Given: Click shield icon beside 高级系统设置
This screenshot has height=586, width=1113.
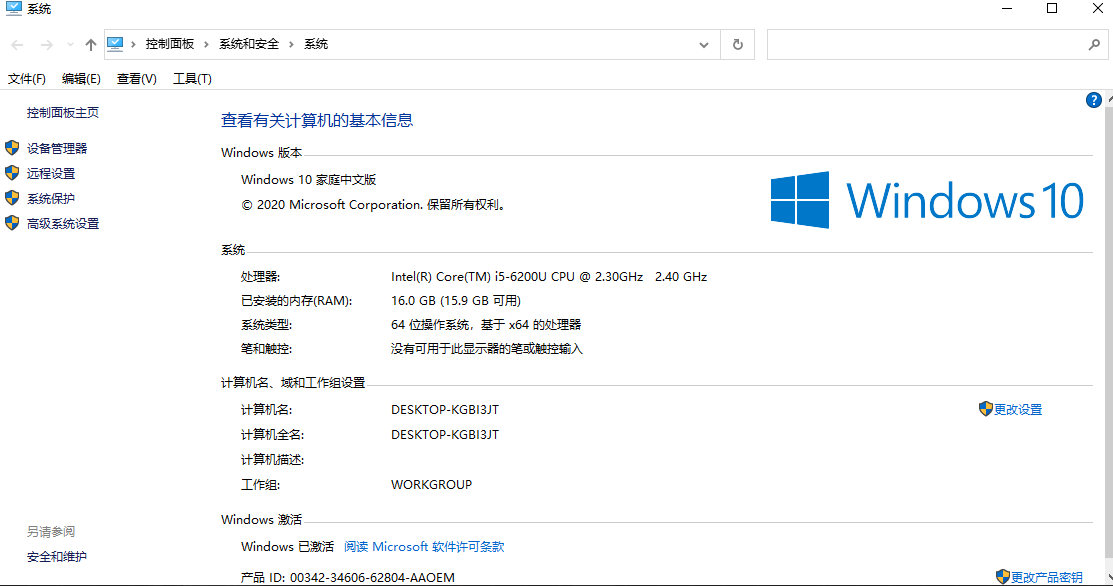Looking at the screenshot, I should 12,223.
